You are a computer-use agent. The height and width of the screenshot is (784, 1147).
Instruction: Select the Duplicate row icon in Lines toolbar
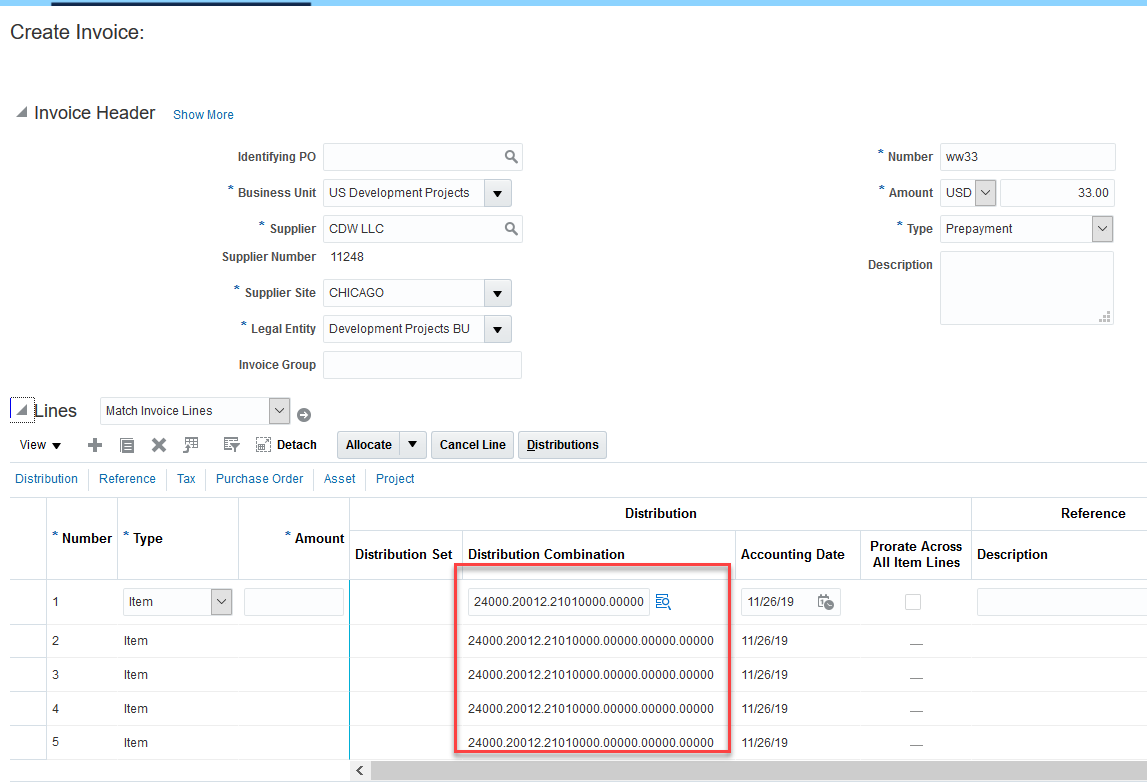pos(127,445)
